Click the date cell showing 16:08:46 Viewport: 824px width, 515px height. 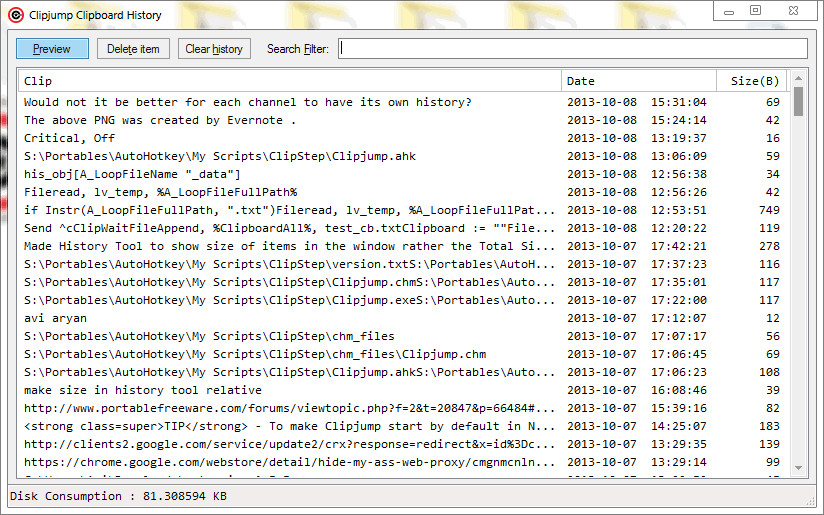click(x=637, y=390)
